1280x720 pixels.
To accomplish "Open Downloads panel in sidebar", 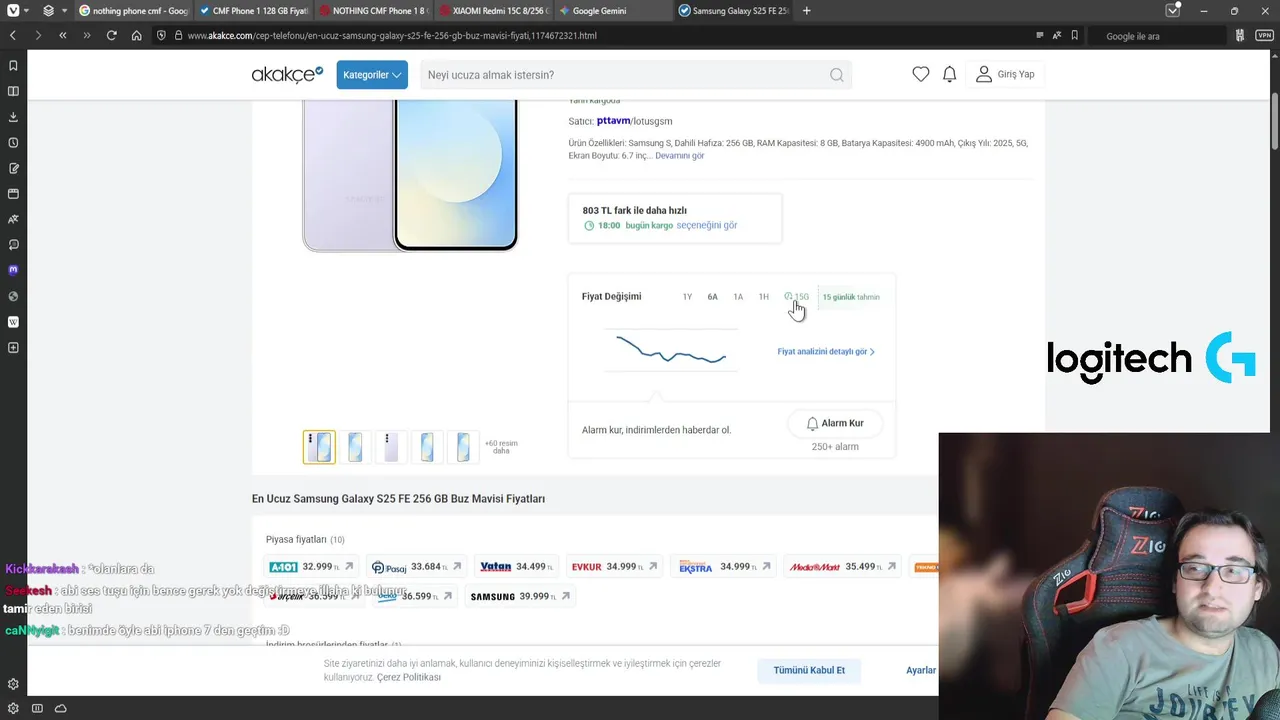I will tap(13, 117).
